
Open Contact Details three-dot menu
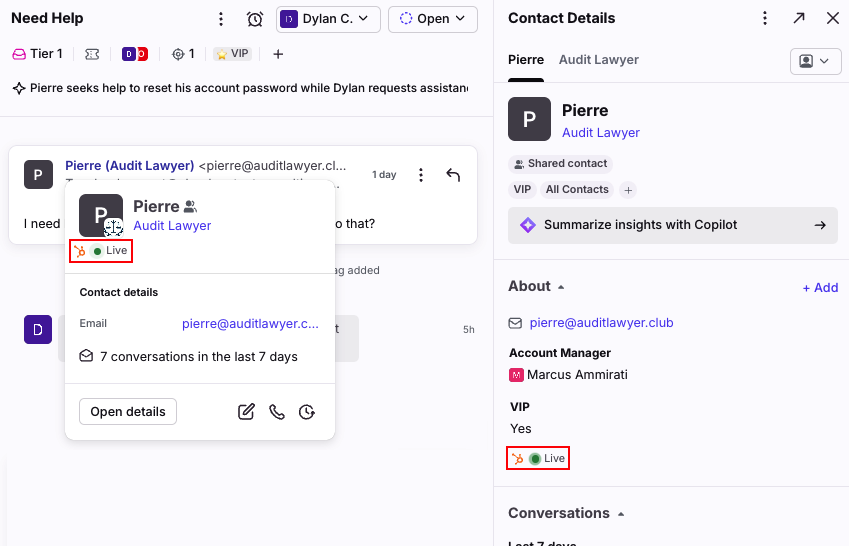765,18
